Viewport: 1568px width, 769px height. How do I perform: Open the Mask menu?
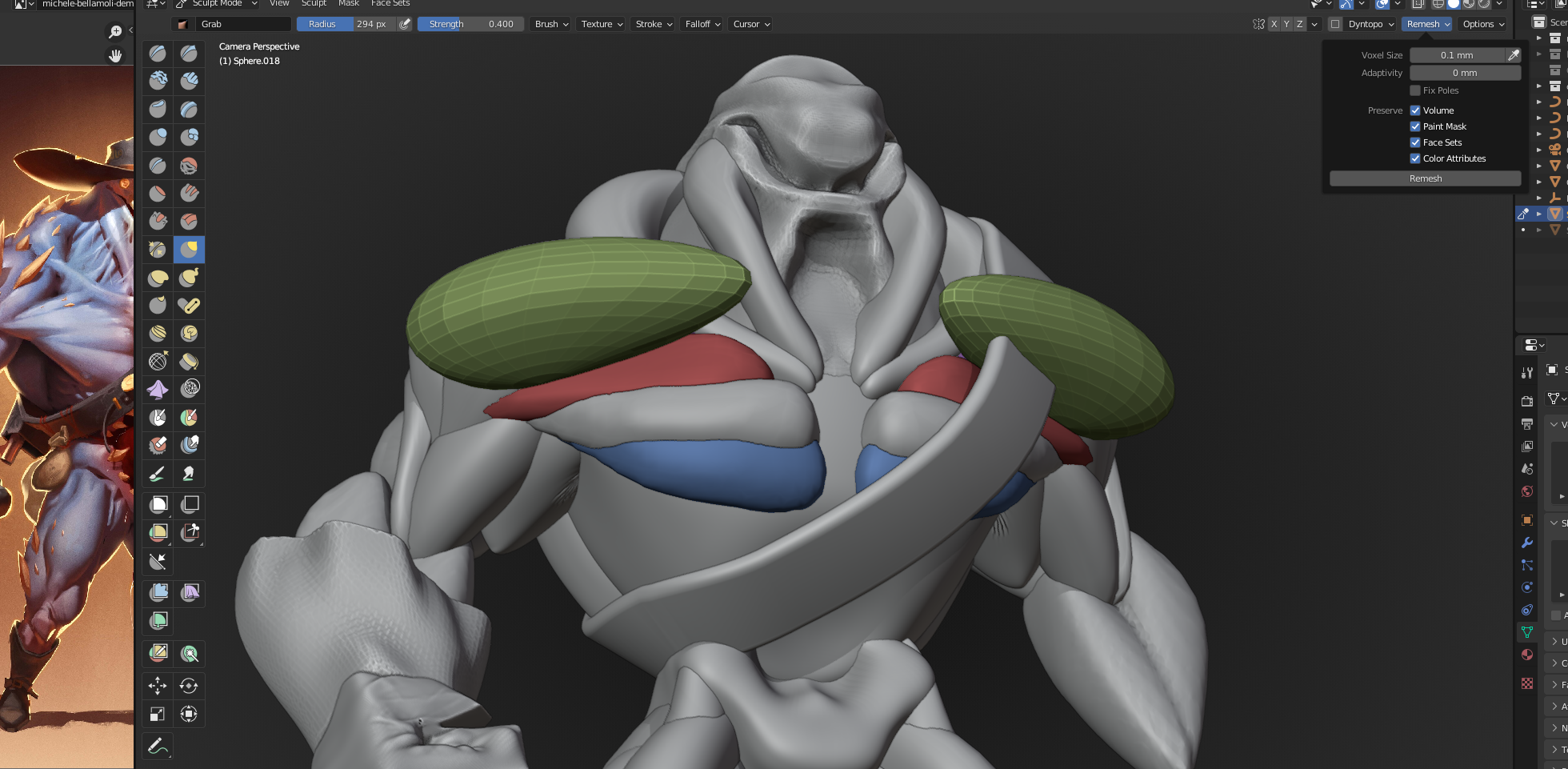tap(349, 3)
